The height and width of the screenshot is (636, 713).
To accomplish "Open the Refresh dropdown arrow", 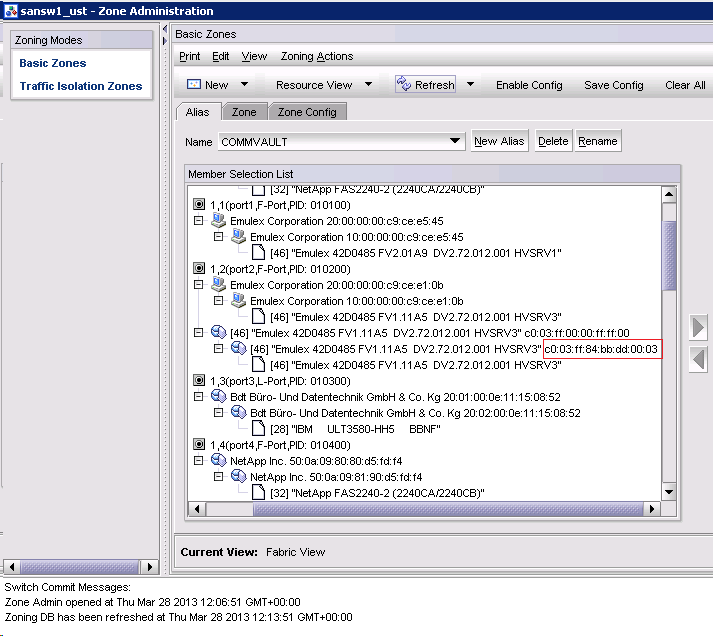I will pos(471,84).
